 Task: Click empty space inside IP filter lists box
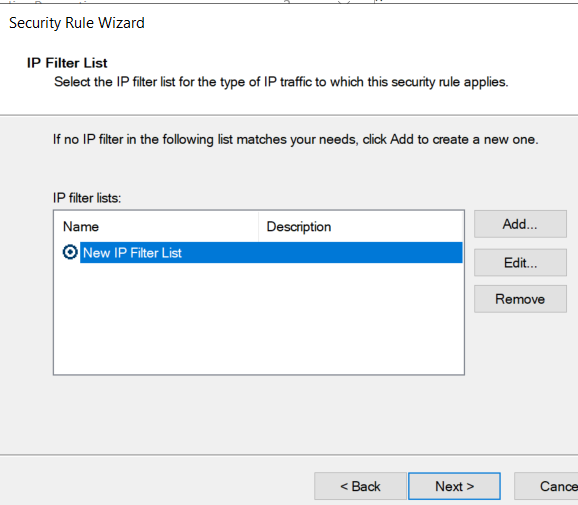258,319
